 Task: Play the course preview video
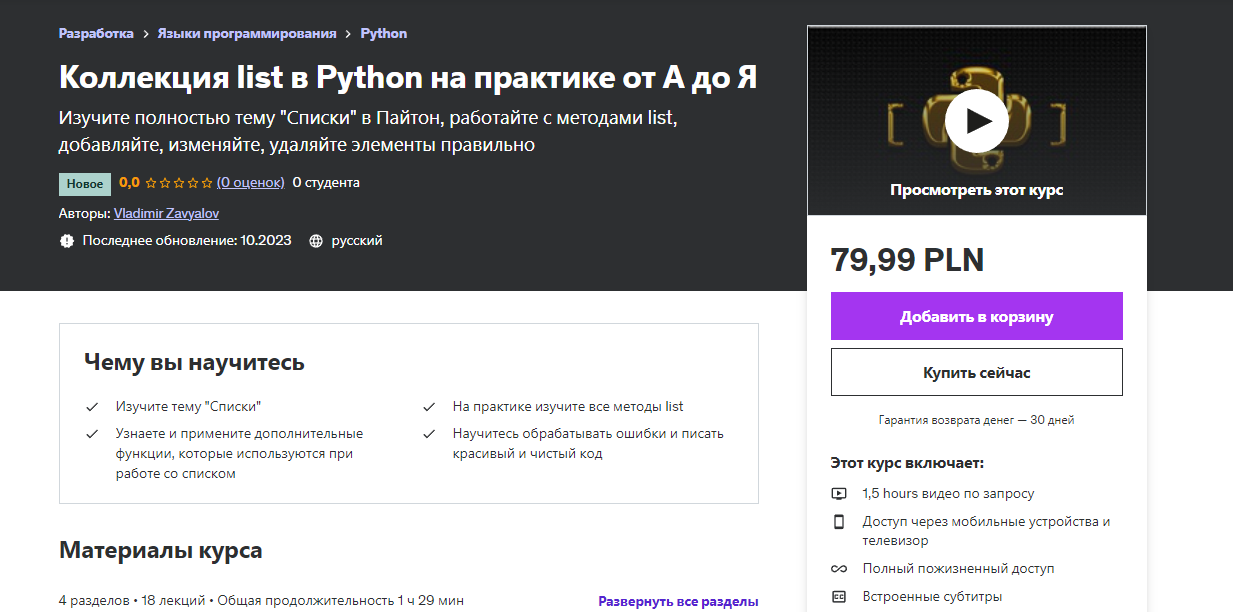976,120
